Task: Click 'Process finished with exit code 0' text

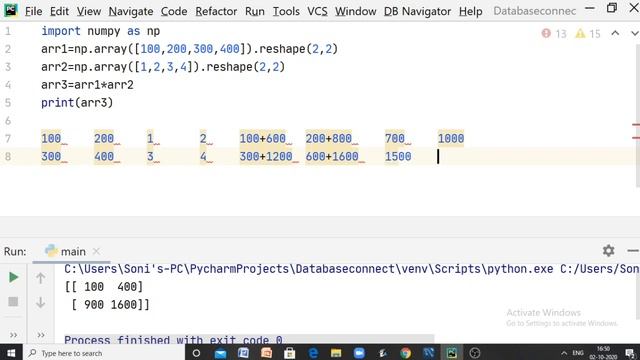Action: [173, 340]
